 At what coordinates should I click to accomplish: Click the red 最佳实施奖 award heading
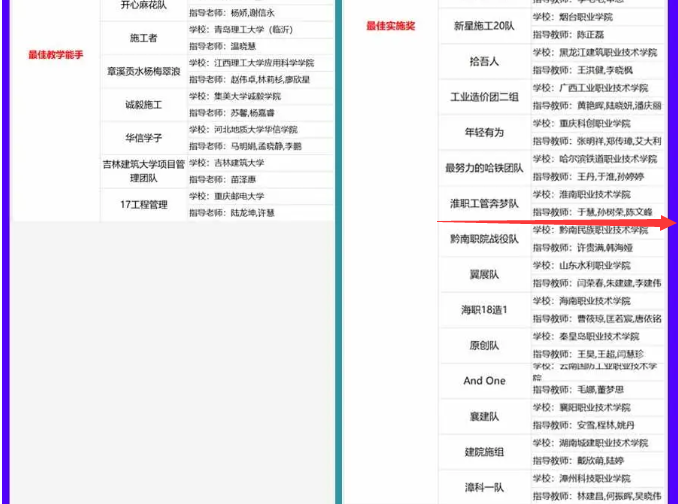pyautogui.click(x=390, y=26)
